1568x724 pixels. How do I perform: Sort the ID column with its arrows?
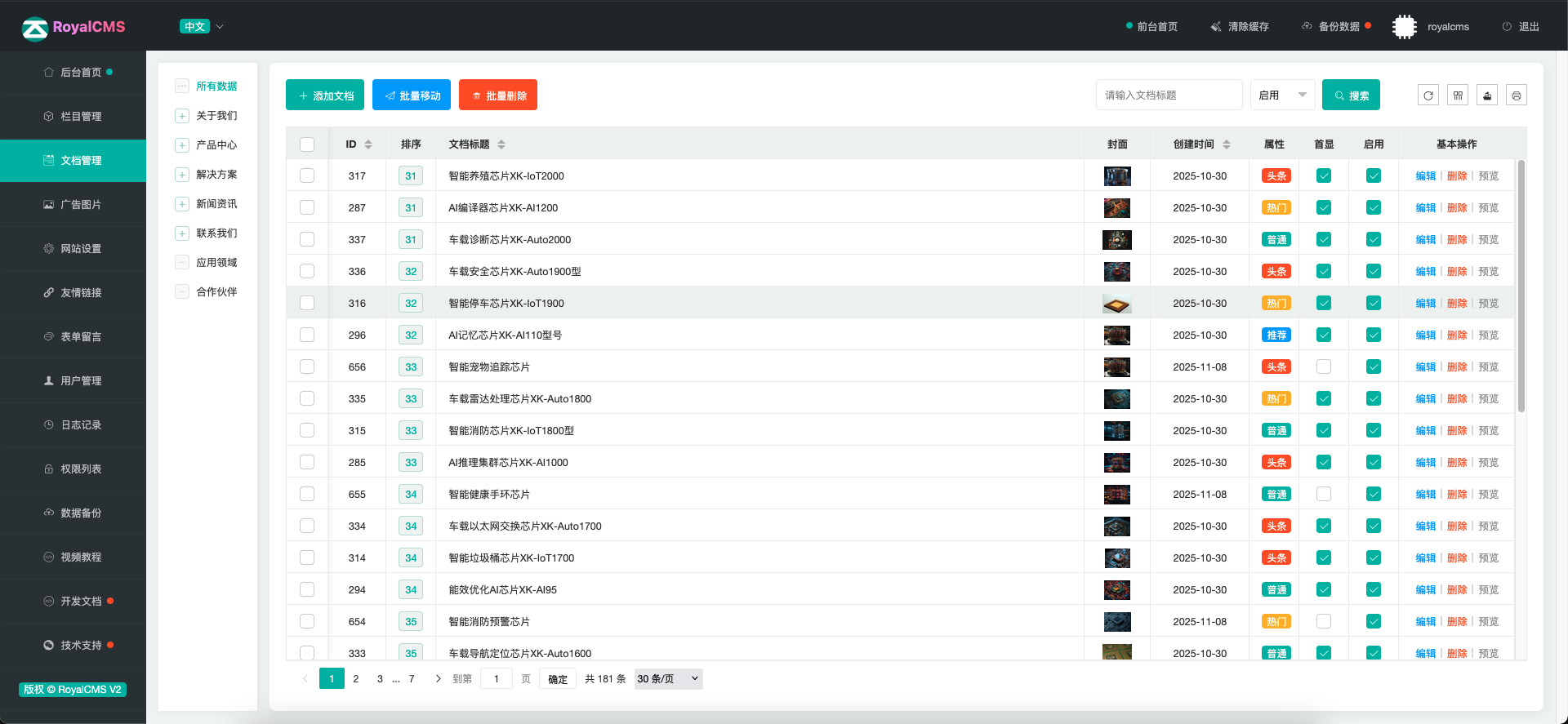[368, 144]
